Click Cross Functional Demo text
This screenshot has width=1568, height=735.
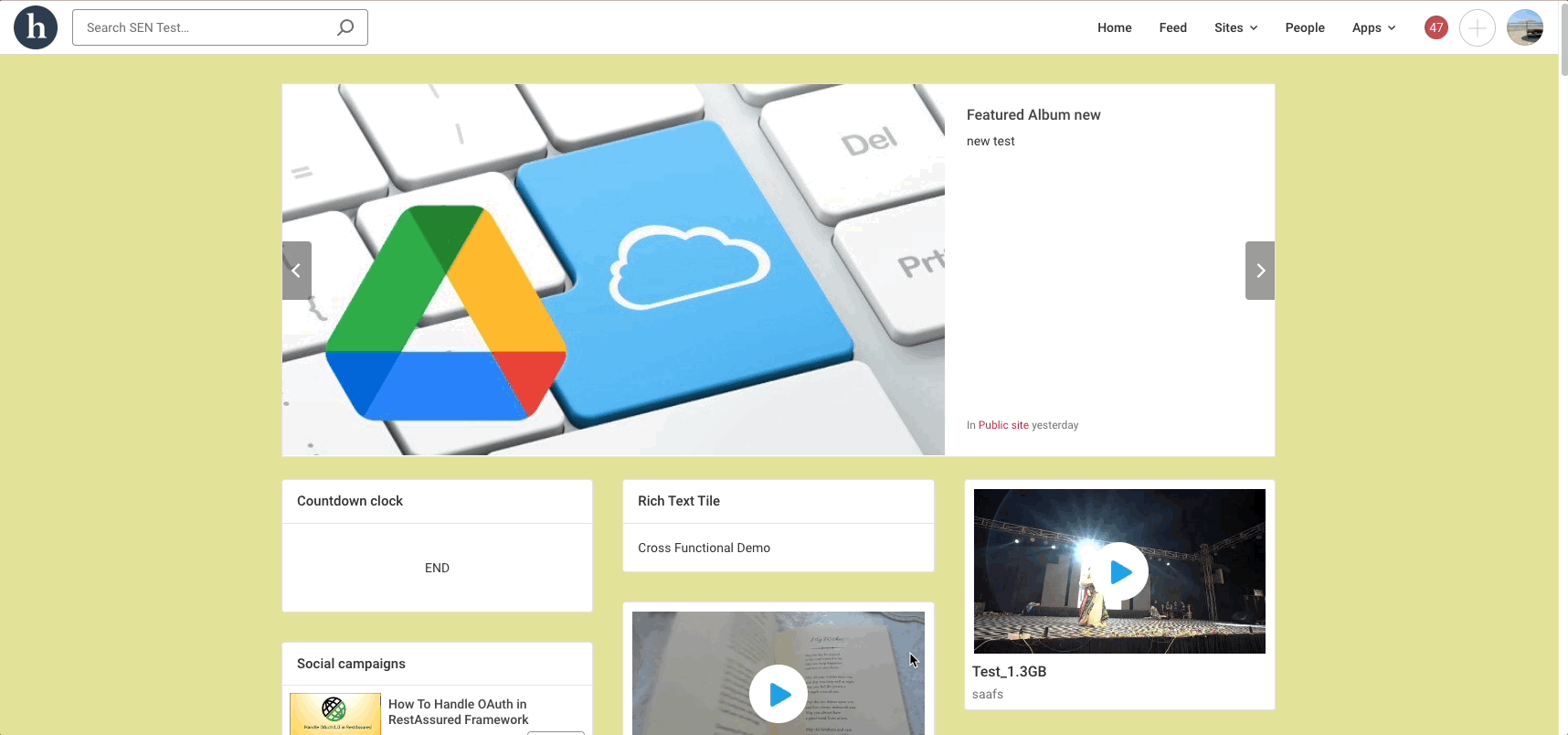coord(704,548)
